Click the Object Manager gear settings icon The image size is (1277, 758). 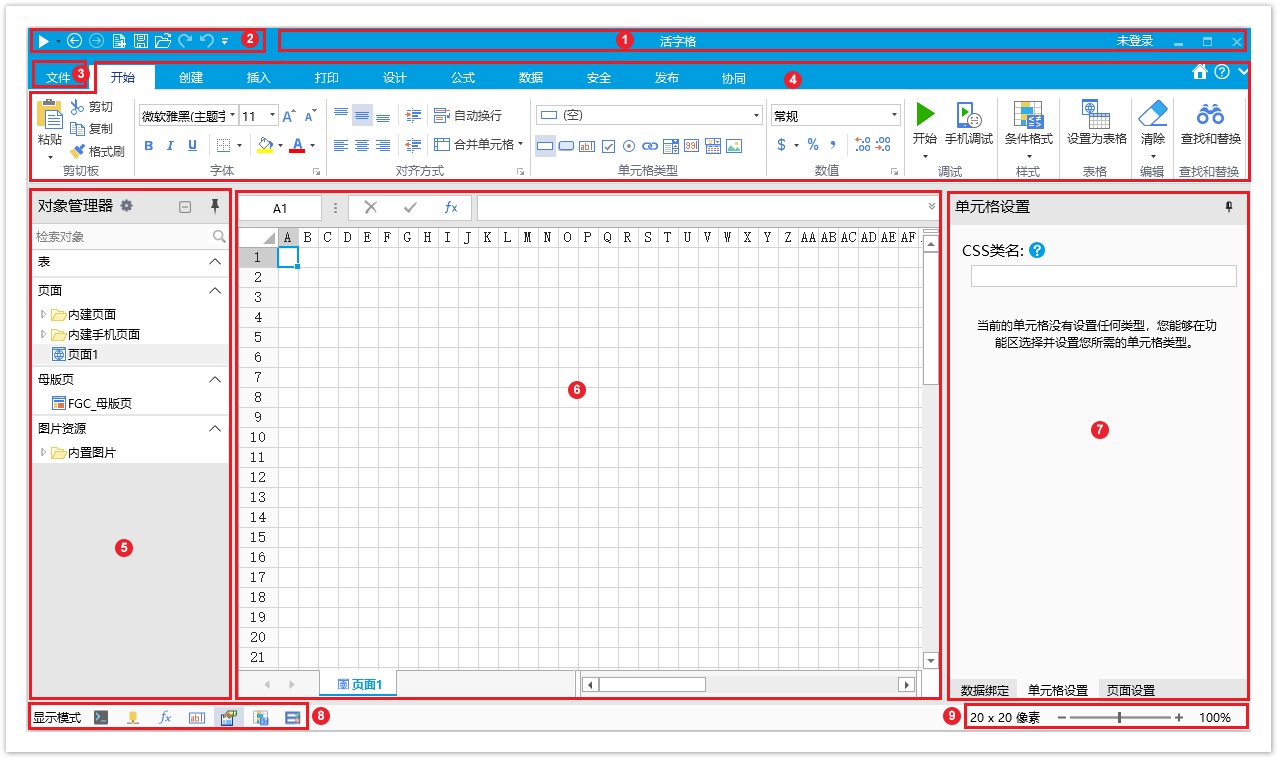pyautogui.click(x=126, y=206)
